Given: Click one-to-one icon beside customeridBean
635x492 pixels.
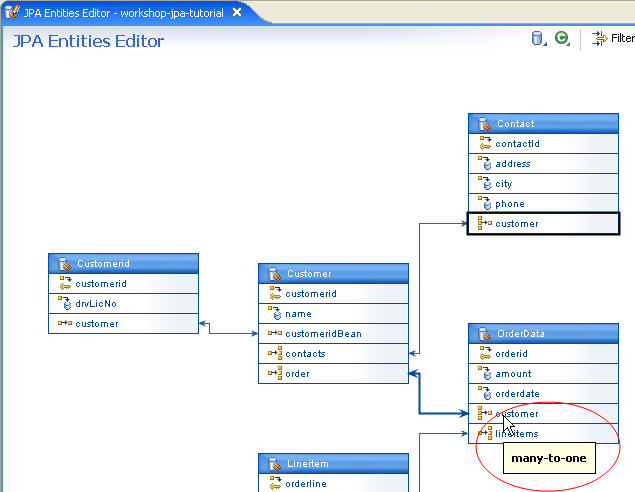Looking at the screenshot, I should [275, 333].
